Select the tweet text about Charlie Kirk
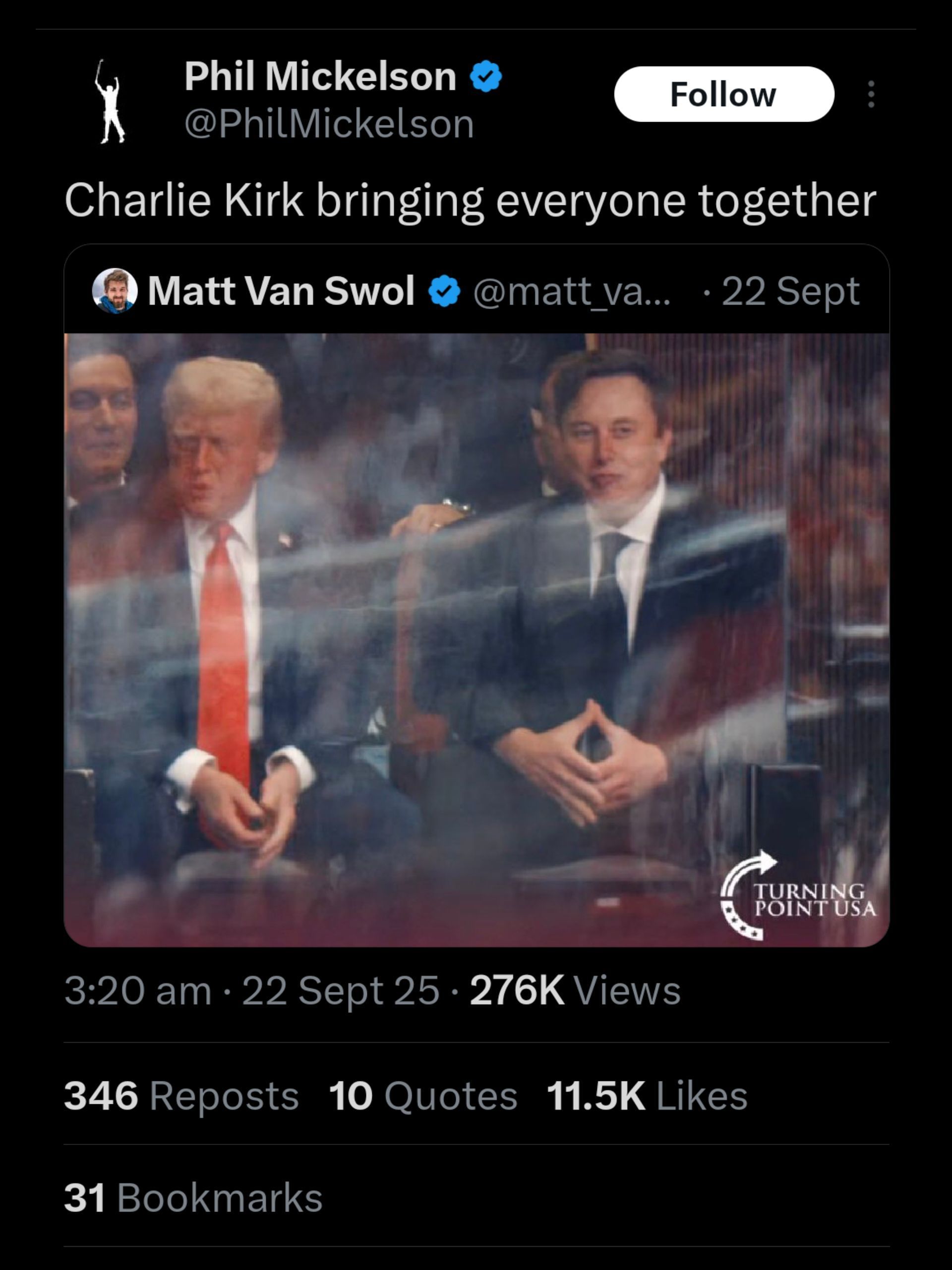 471,201
